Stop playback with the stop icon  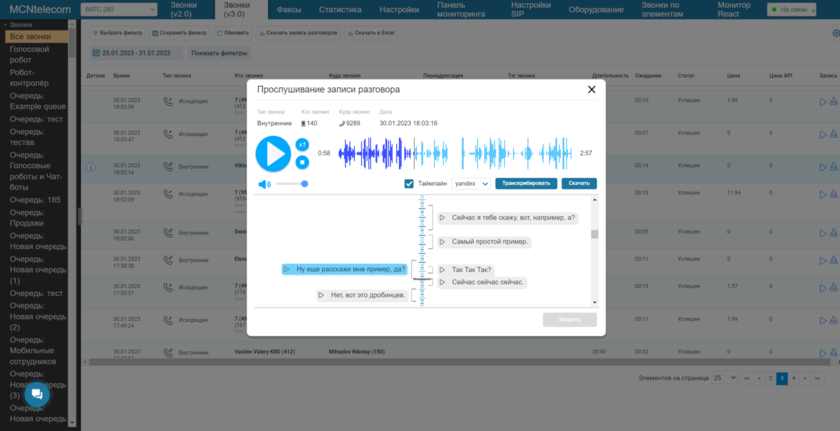(x=302, y=161)
